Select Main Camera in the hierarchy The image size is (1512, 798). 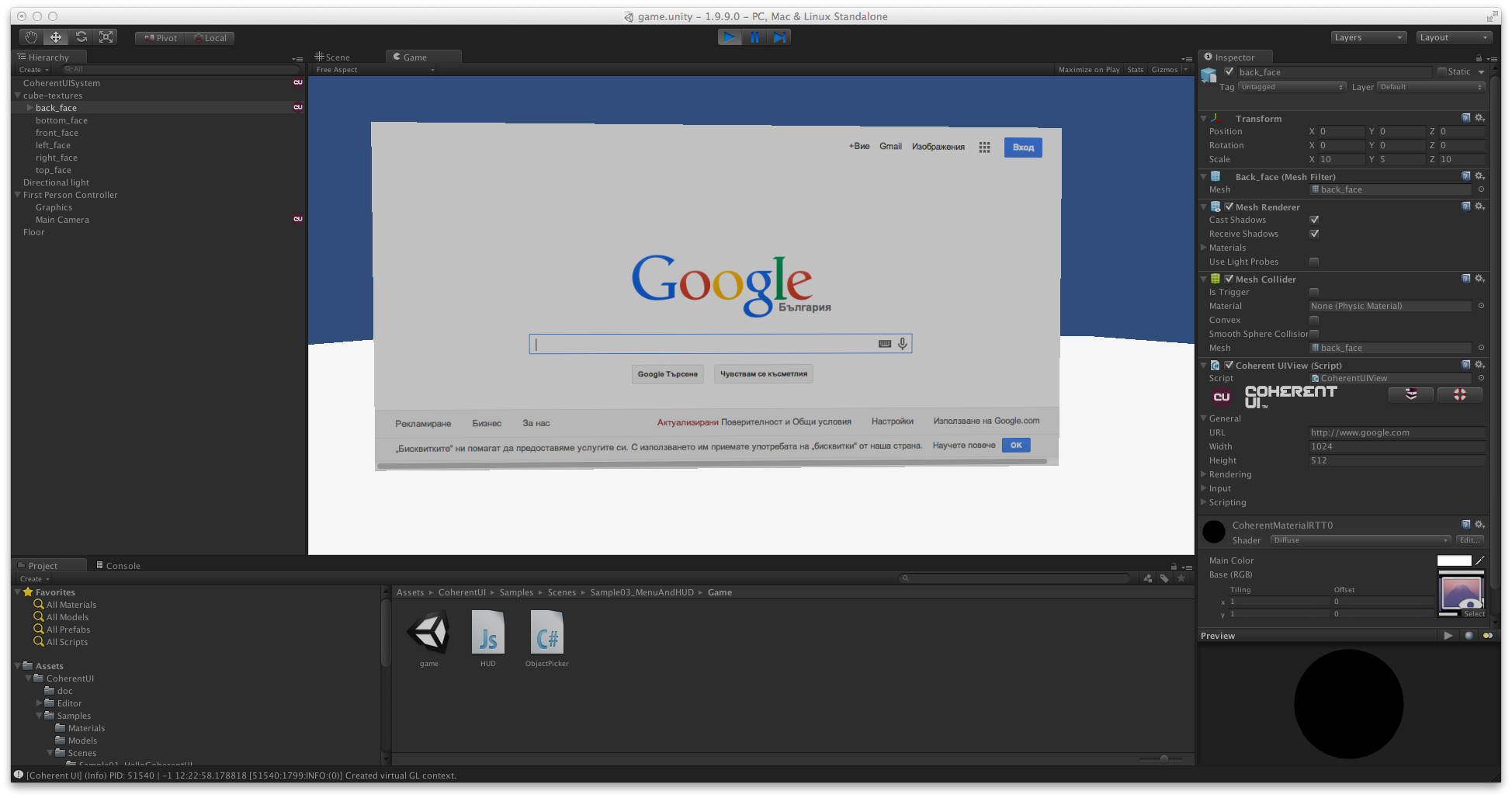coord(62,220)
